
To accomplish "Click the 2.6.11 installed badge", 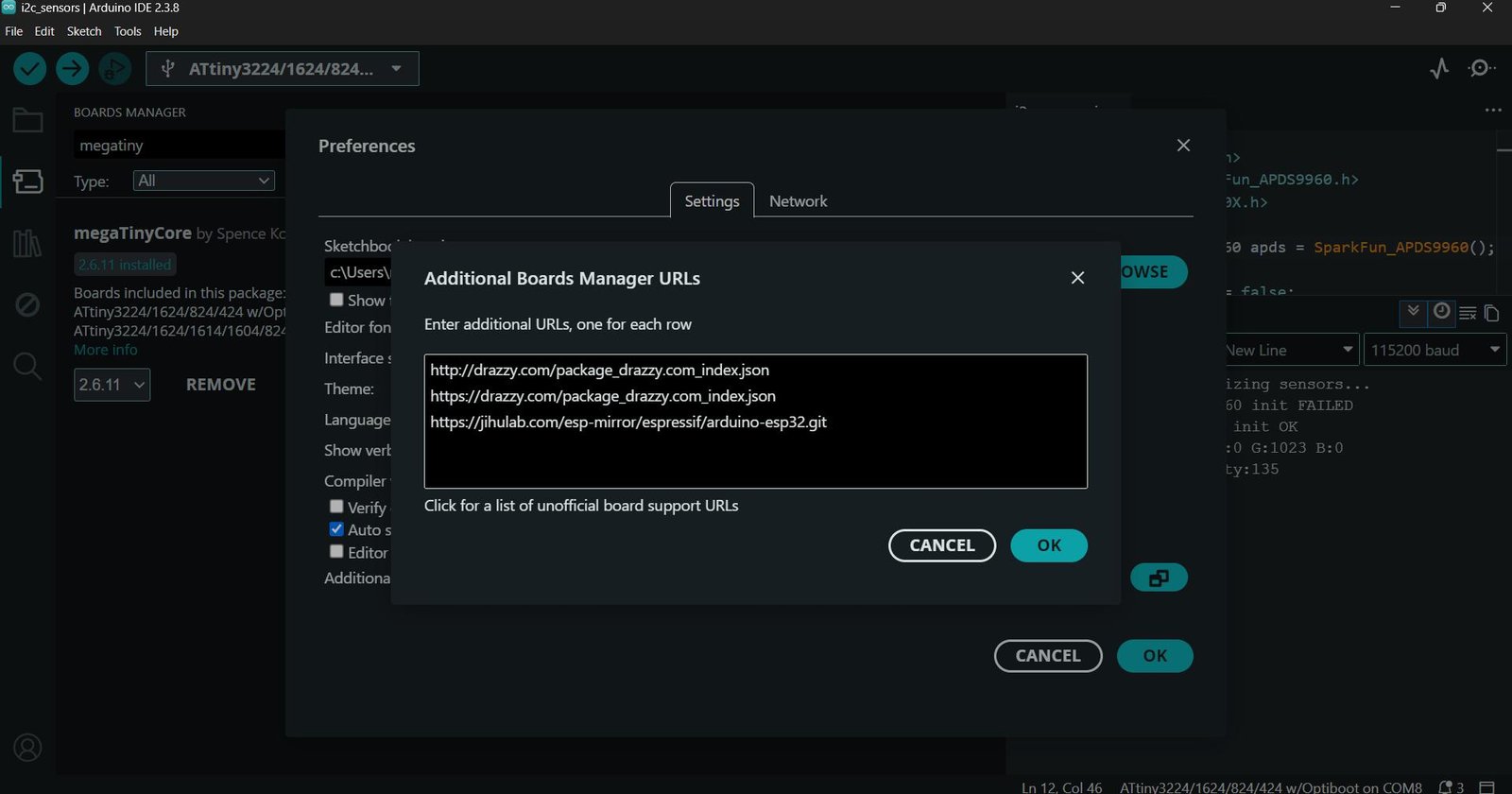I will [125, 265].
